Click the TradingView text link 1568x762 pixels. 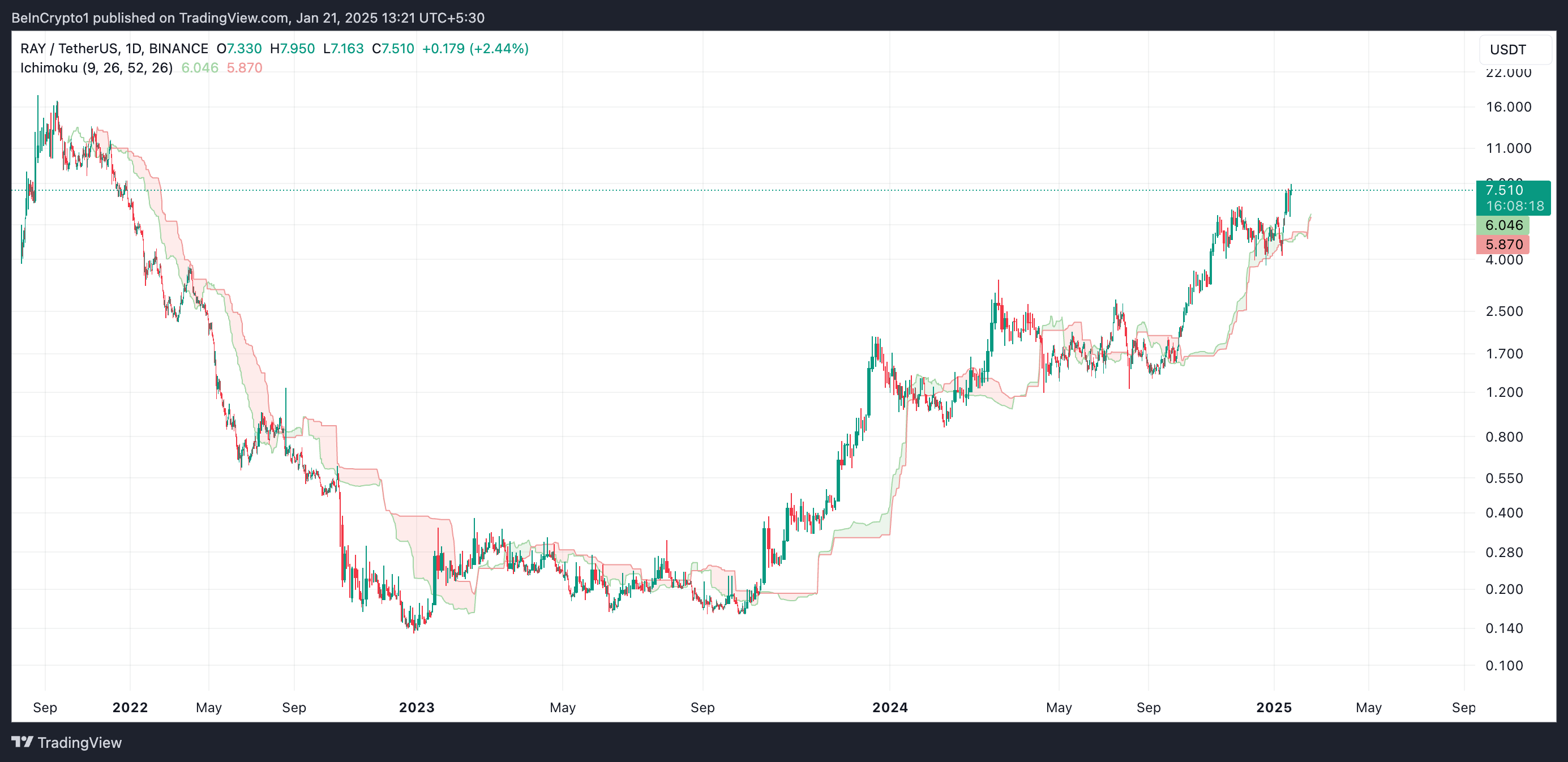pyautogui.click(x=79, y=743)
